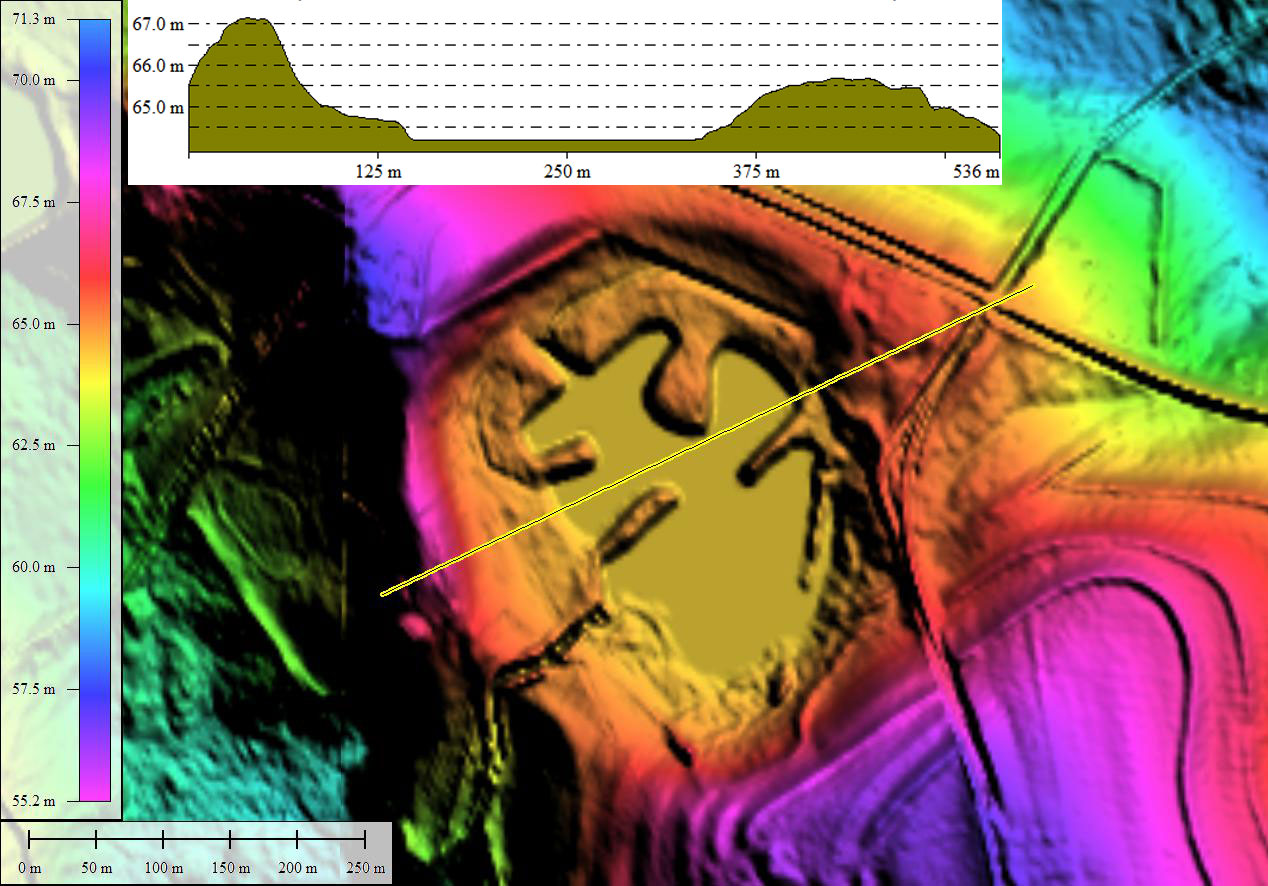This screenshot has height=886, width=1268.
Task: Click the western endpoint of the yellow profile line
Action: tap(382, 595)
